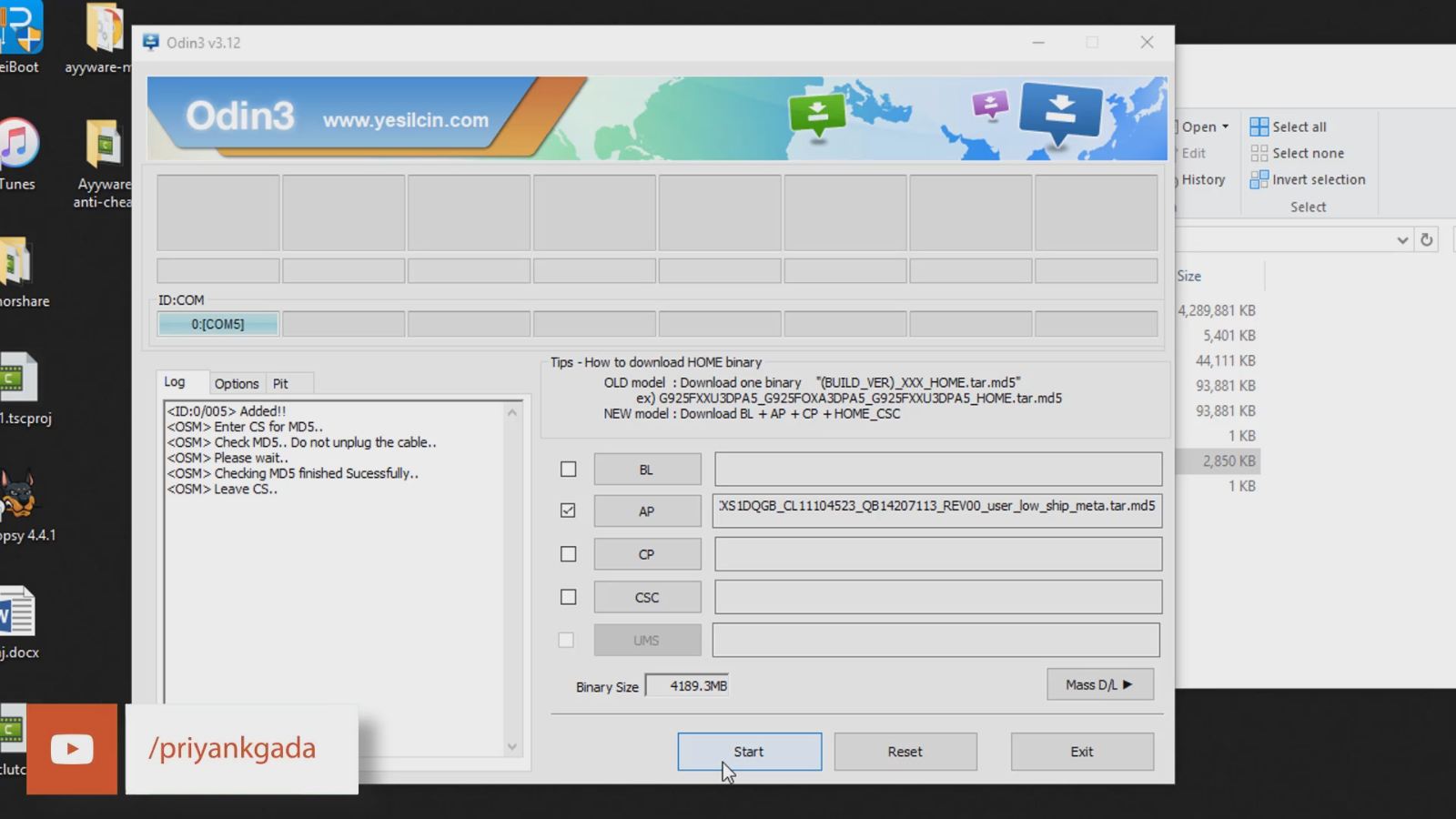Select the file row showing 4,289,881 KB

pyautogui.click(x=1217, y=310)
